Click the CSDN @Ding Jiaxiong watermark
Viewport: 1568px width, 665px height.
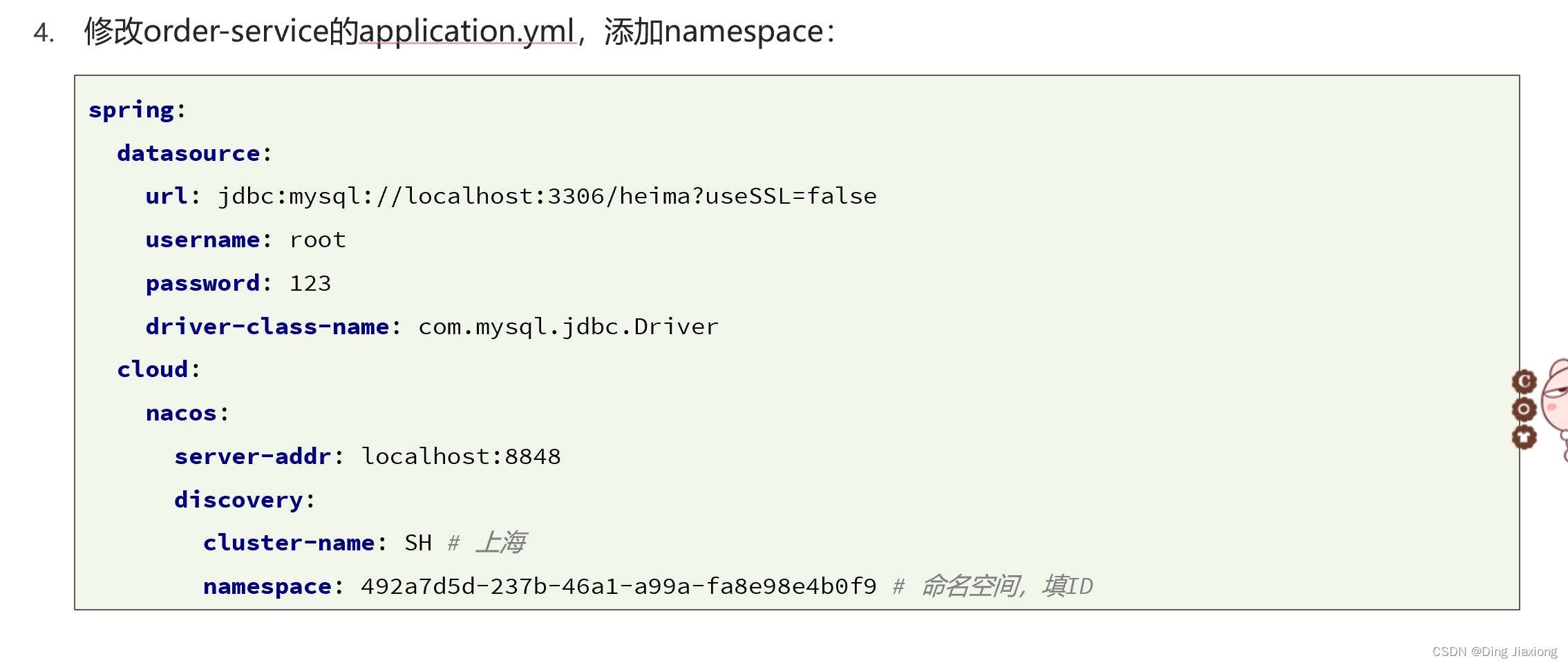(x=1494, y=651)
